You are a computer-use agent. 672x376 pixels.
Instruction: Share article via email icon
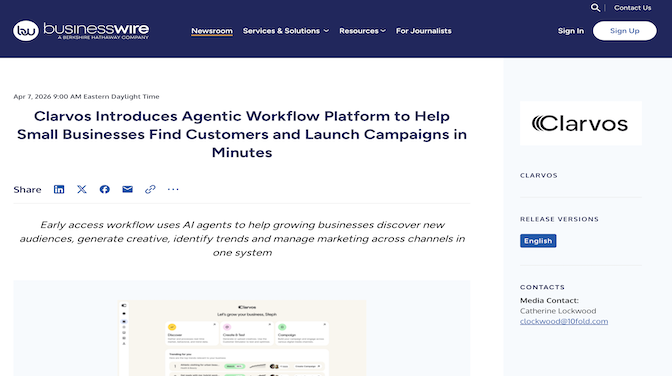coord(127,190)
